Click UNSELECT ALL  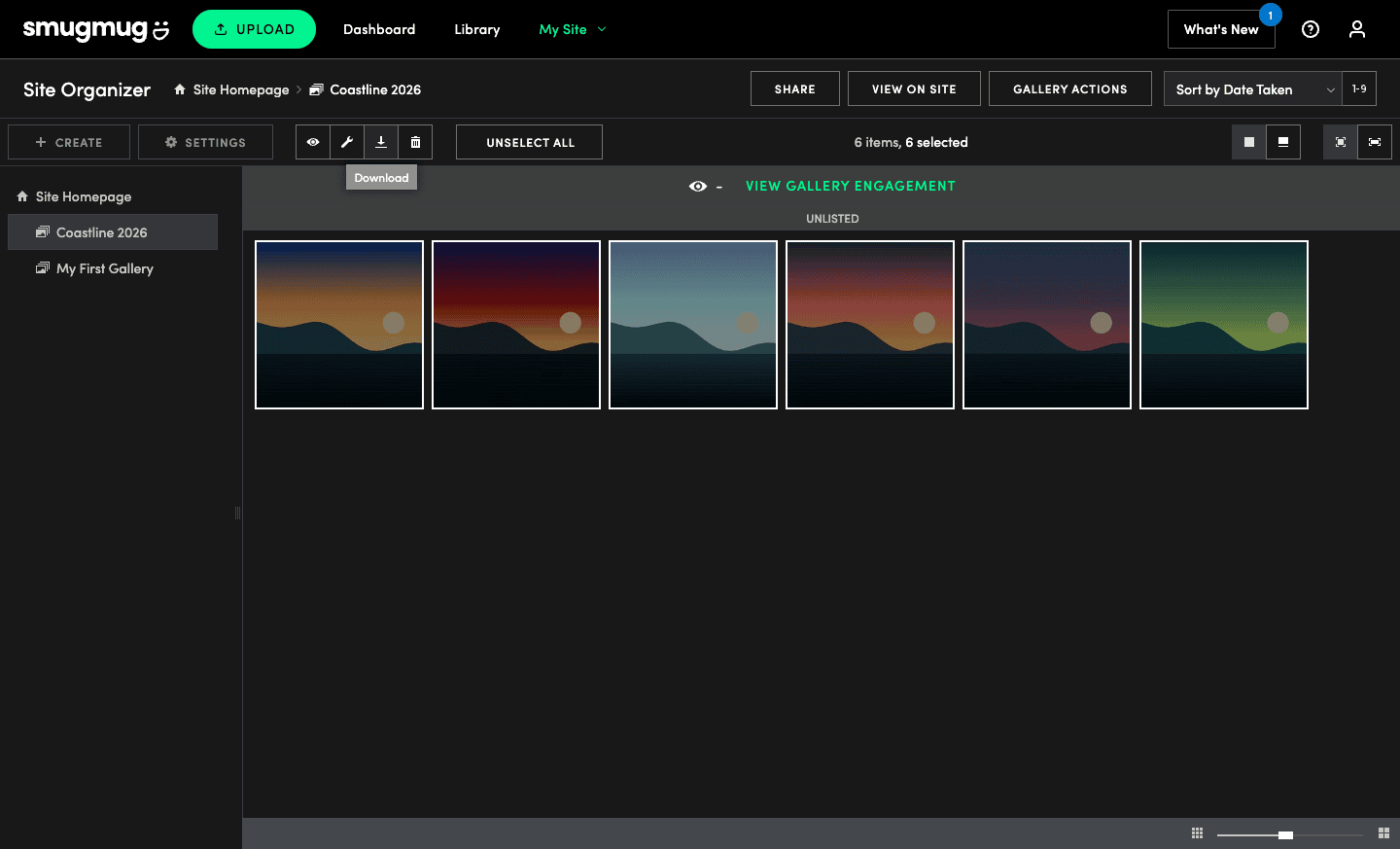point(530,142)
